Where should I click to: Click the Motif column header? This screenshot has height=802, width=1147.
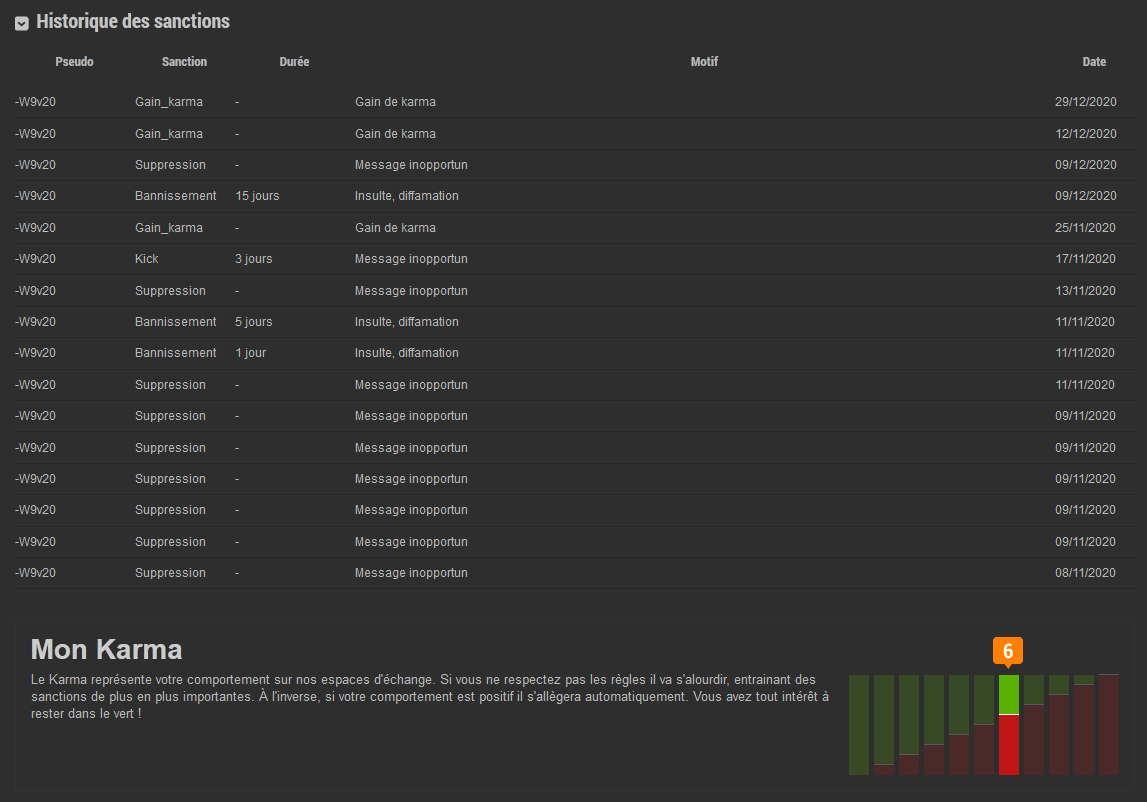(x=704, y=62)
